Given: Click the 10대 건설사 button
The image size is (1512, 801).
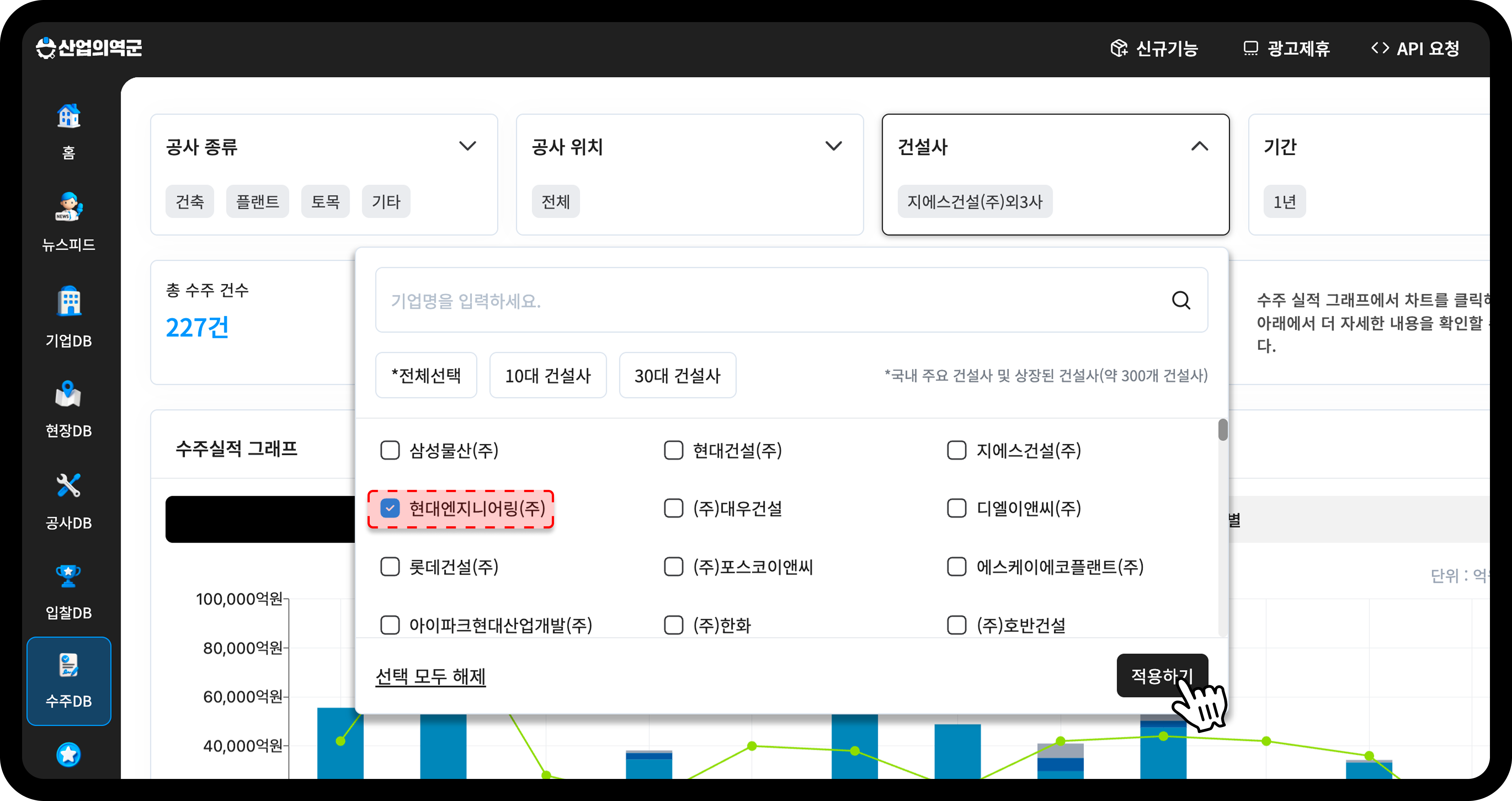Looking at the screenshot, I should pyautogui.click(x=548, y=375).
